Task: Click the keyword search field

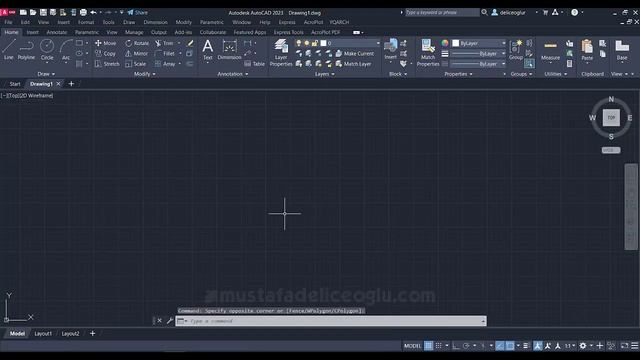Action: (x=442, y=13)
